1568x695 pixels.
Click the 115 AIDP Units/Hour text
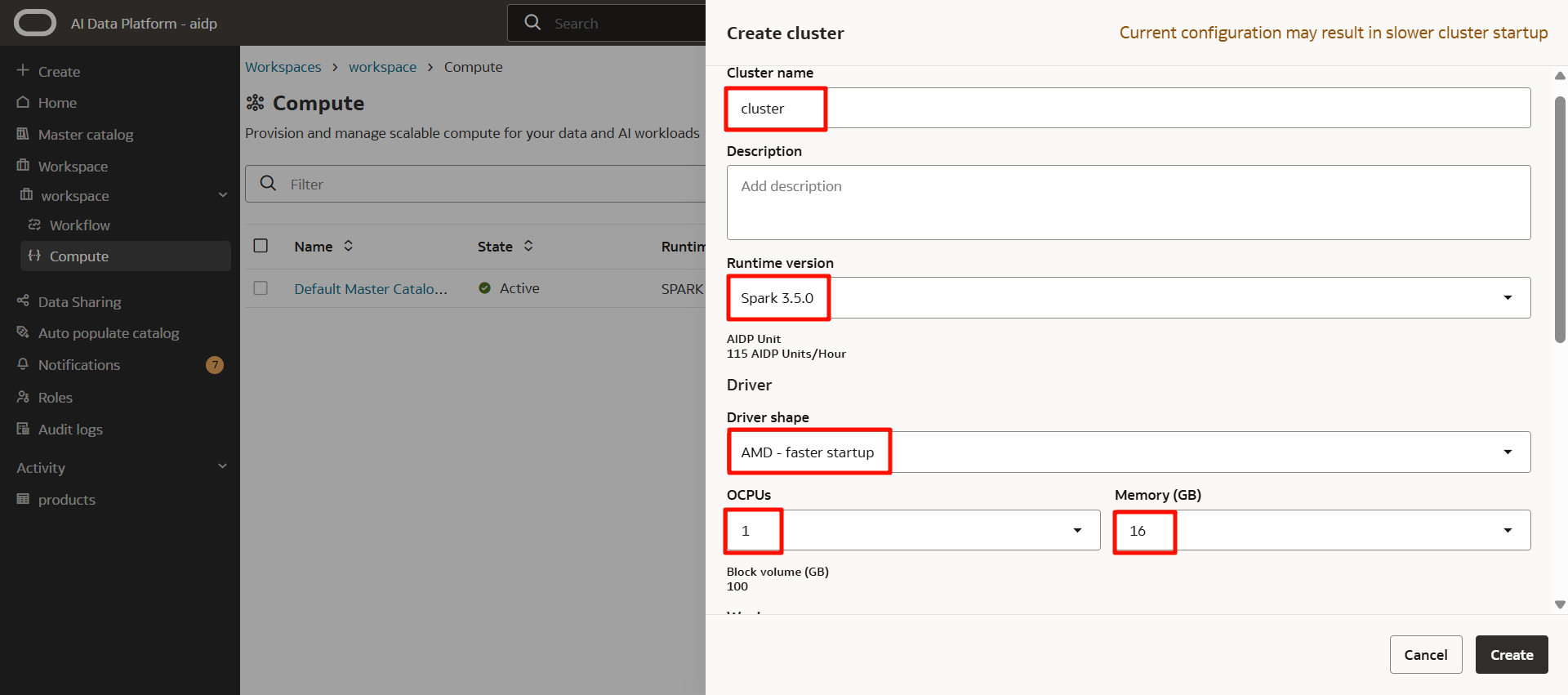(x=786, y=354)
